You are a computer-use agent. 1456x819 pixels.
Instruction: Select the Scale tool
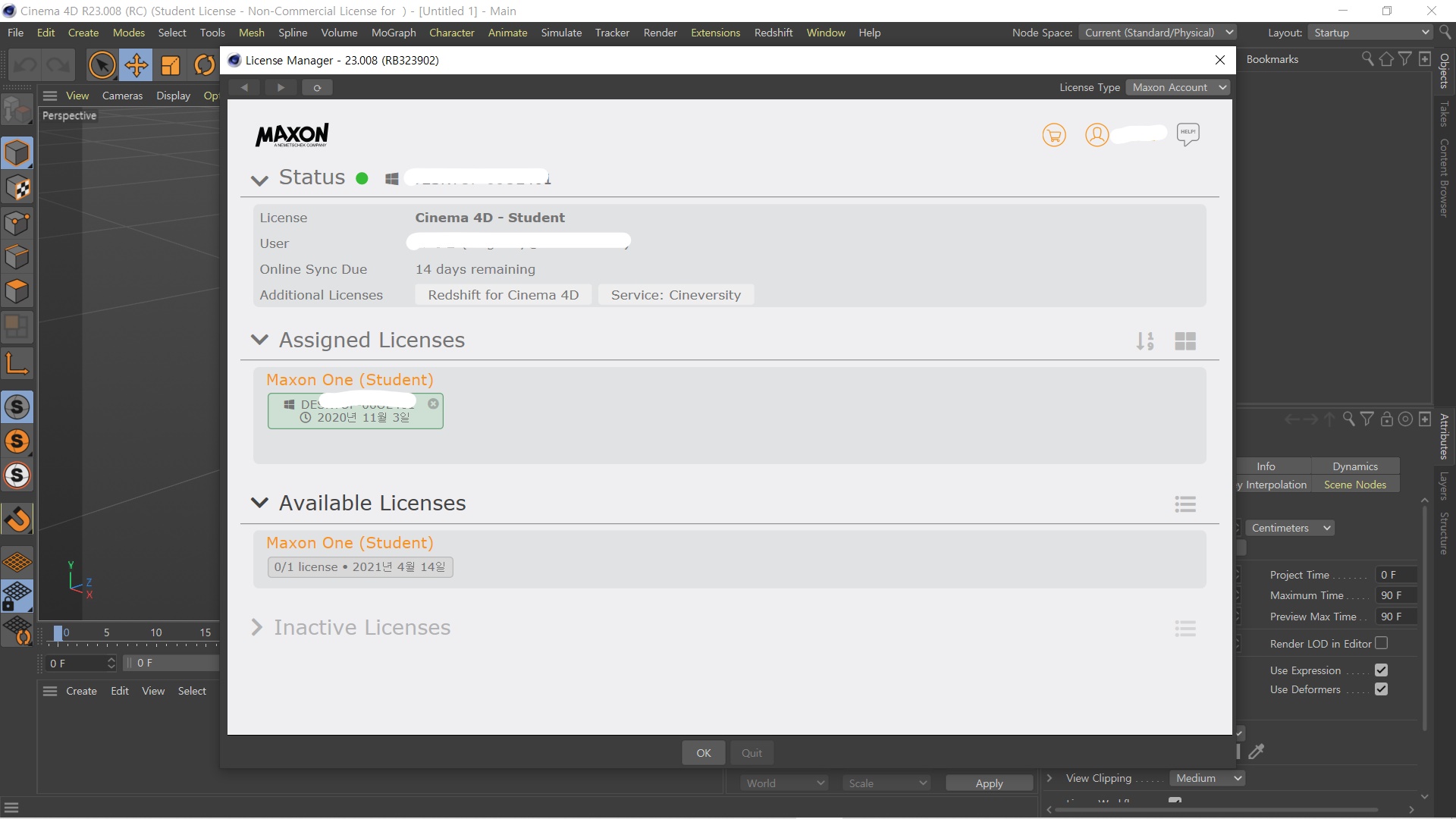pos(171,65)
